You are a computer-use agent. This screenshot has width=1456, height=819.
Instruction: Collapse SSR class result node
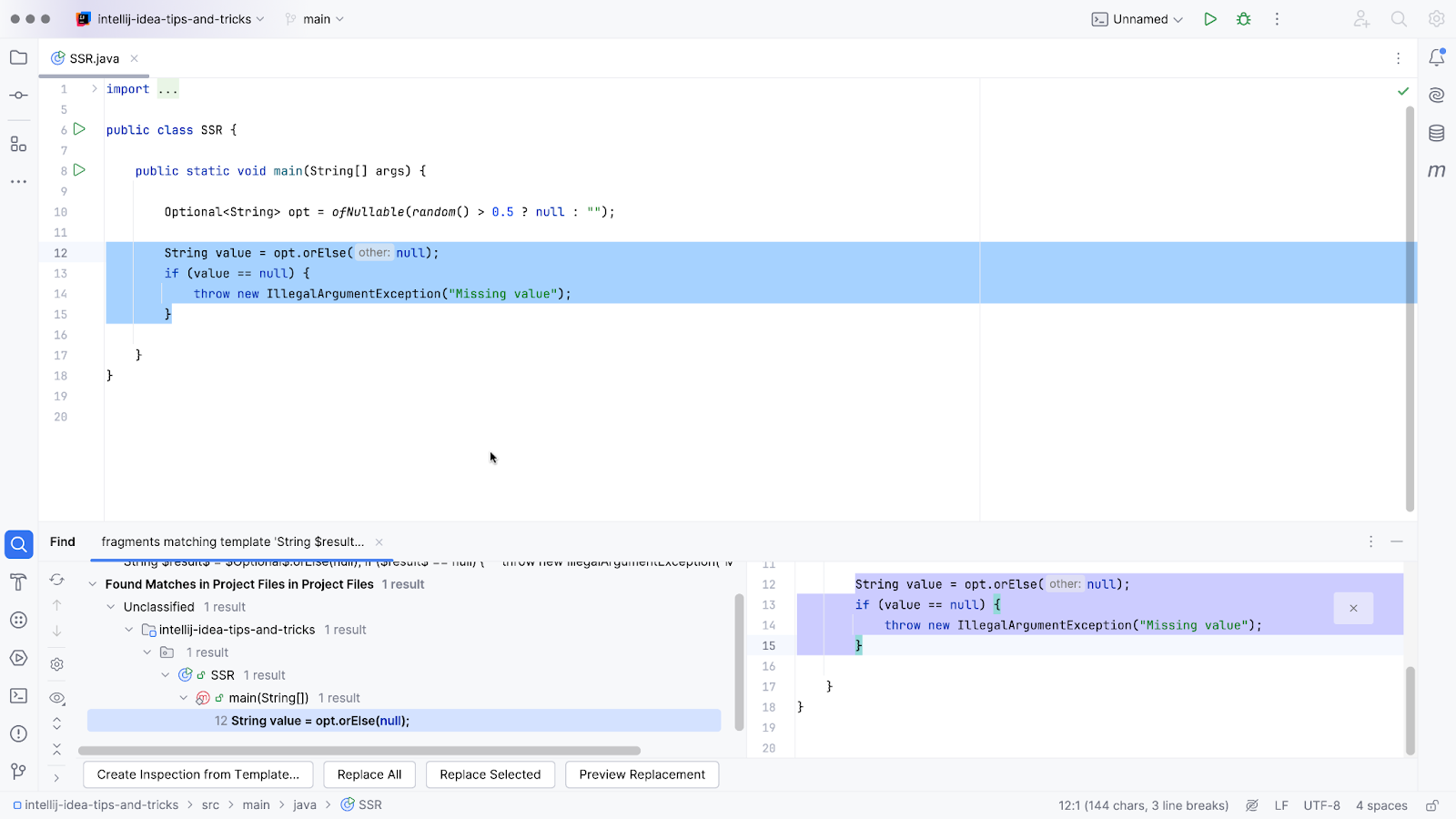[x=166, y=675]
